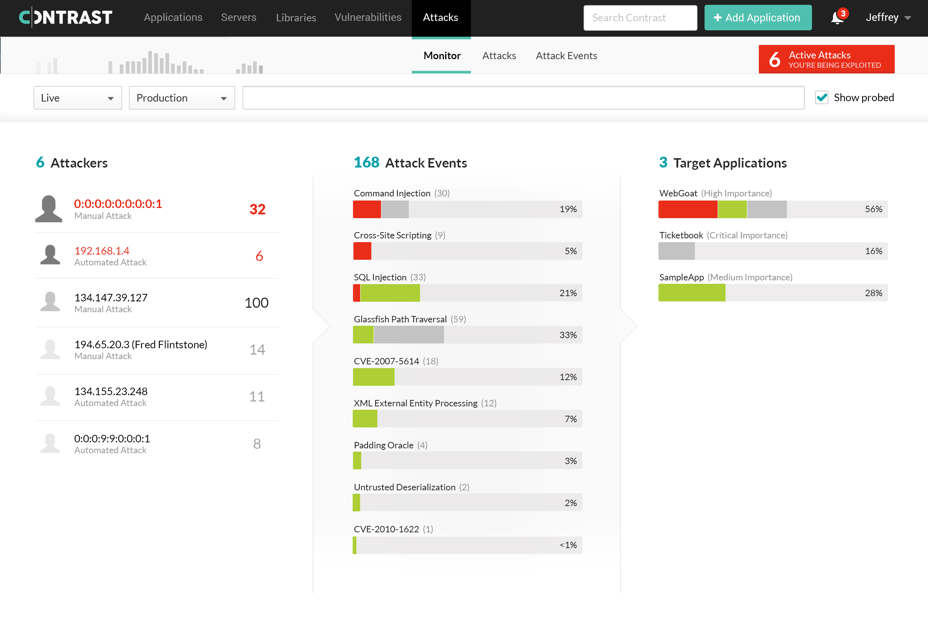The height and width of the screenshot is (637, 928).
Task: Uncheck the Show probed checkbox
Action: 822,97
